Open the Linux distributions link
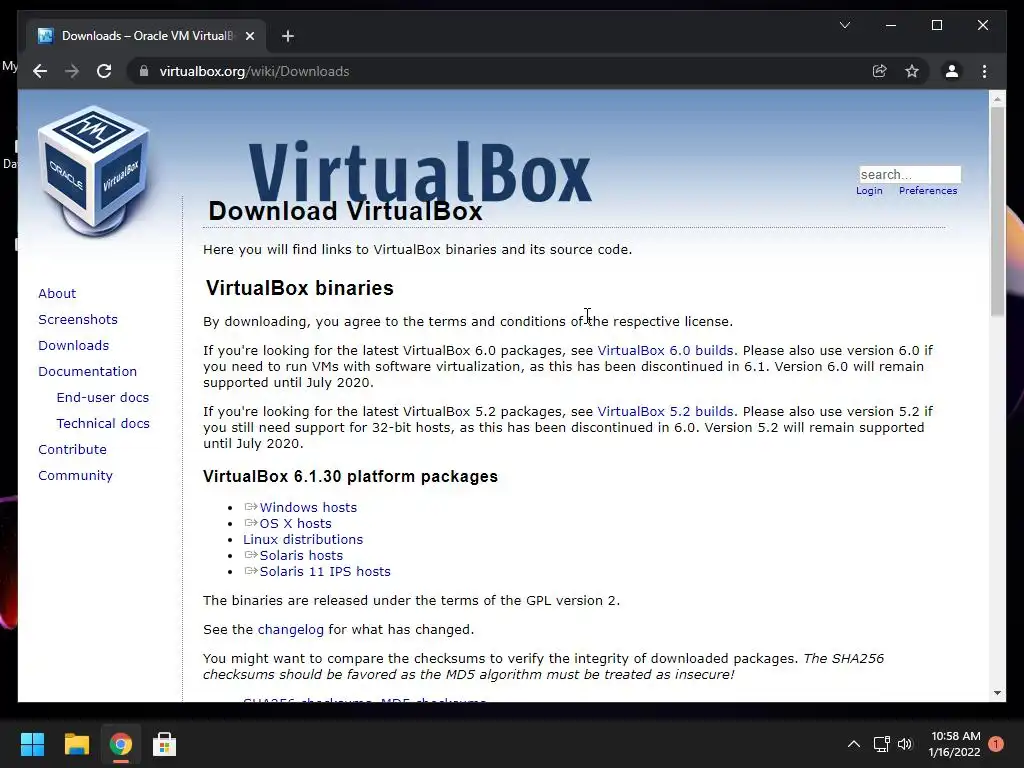 [302, 539]
